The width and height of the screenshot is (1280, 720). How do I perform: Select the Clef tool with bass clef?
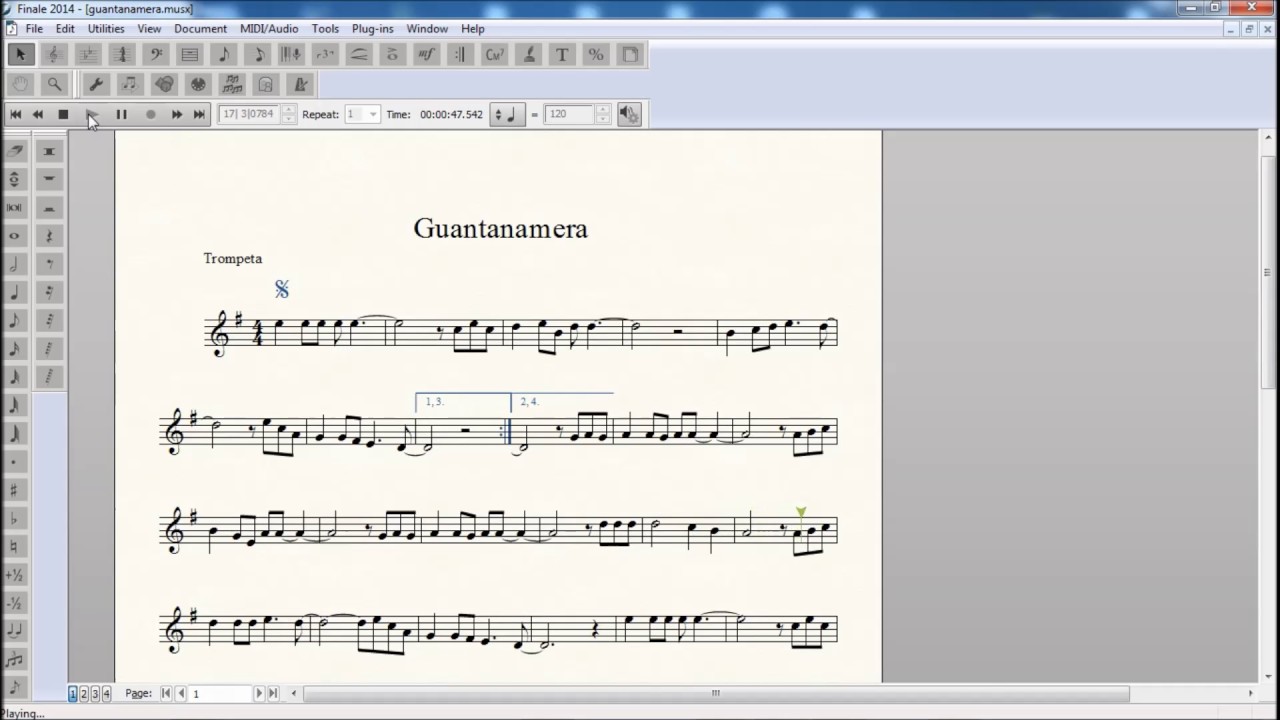pyautogui.click(x=156, y=54)
